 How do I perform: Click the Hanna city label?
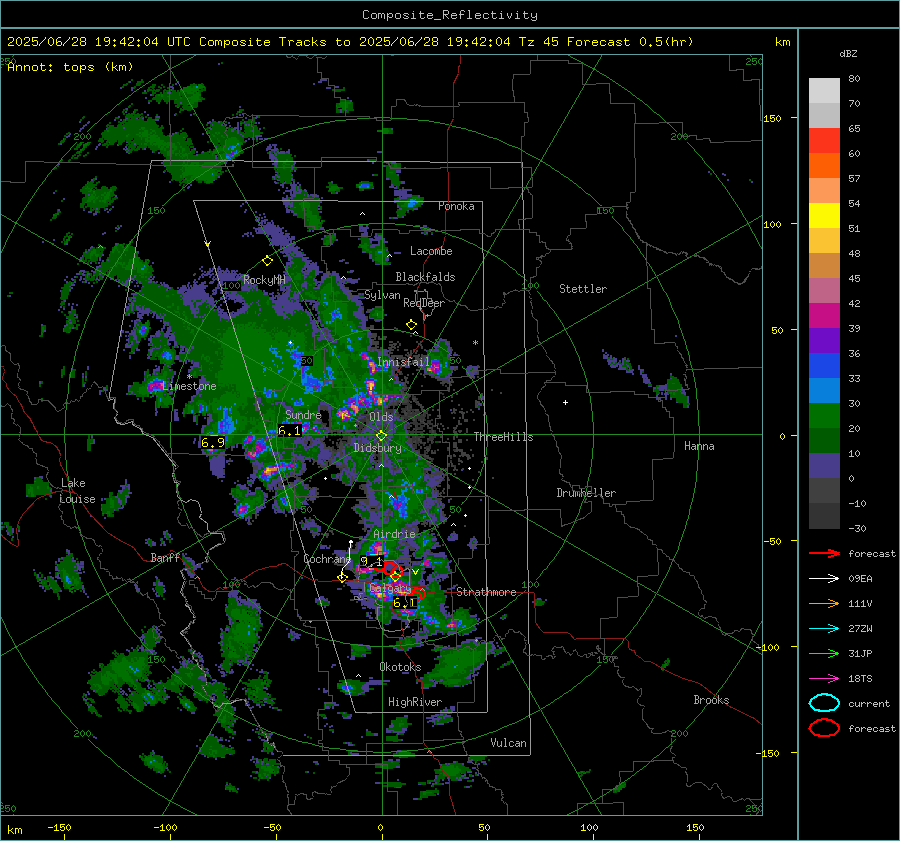pos(699,446)
